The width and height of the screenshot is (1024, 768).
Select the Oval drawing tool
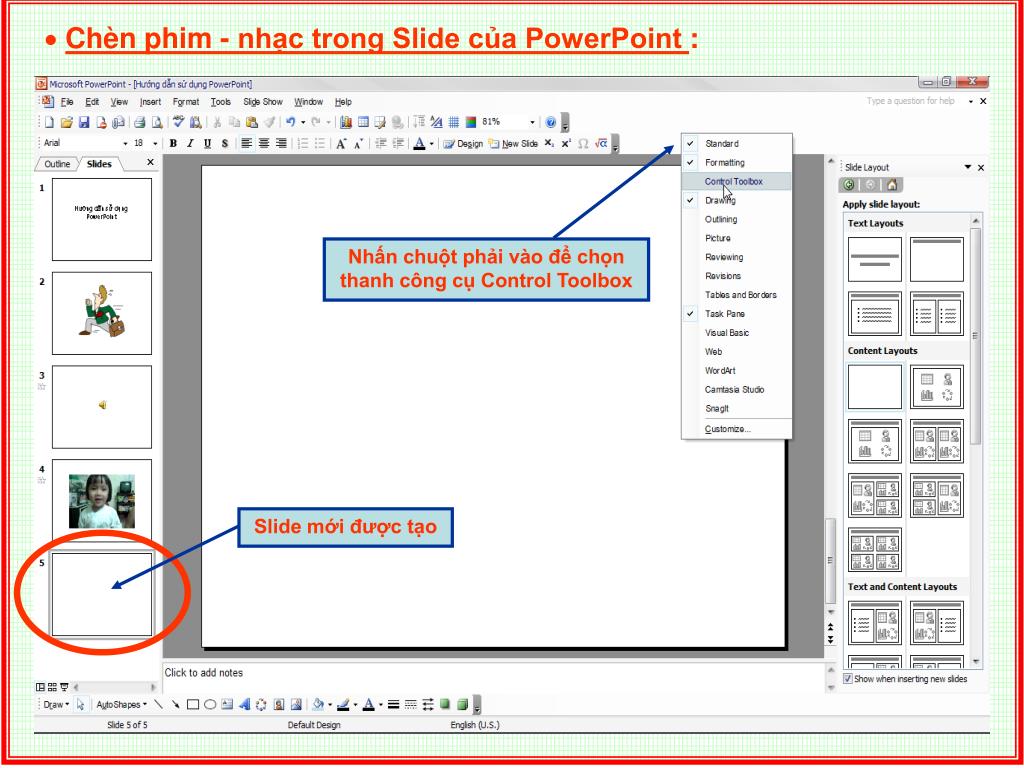[x=210, y=705]
